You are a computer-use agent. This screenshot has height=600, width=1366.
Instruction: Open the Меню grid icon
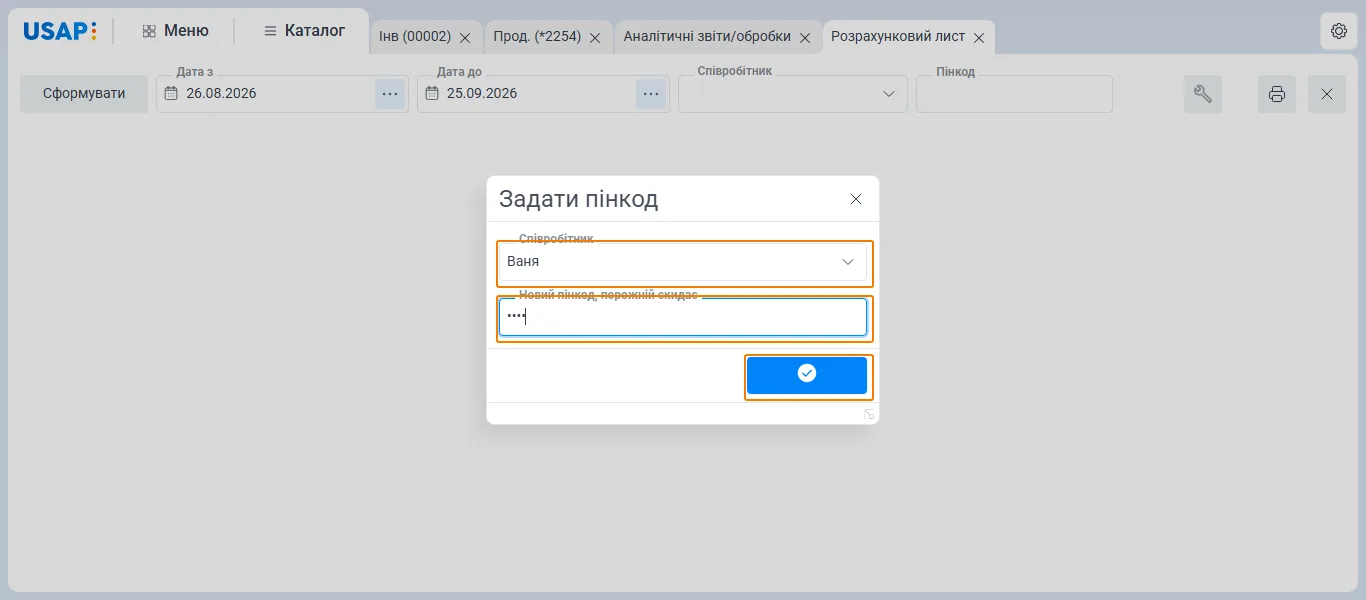(149, 31)
